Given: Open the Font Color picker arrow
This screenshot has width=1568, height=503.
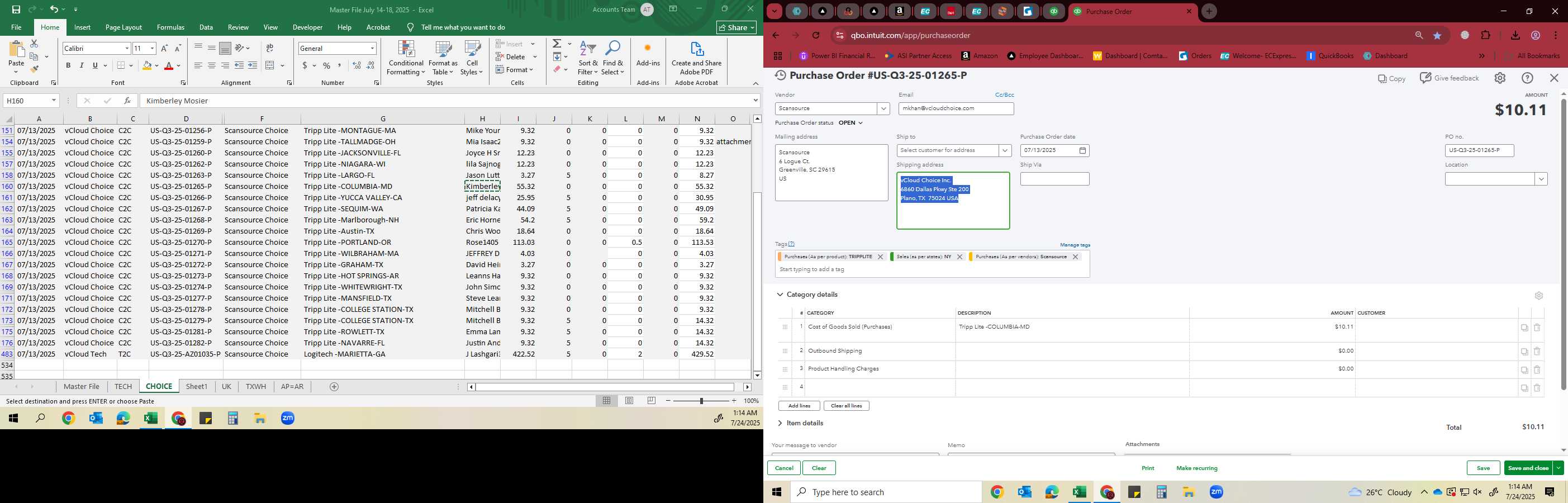Looking at the screenshot, I should 178,66.
